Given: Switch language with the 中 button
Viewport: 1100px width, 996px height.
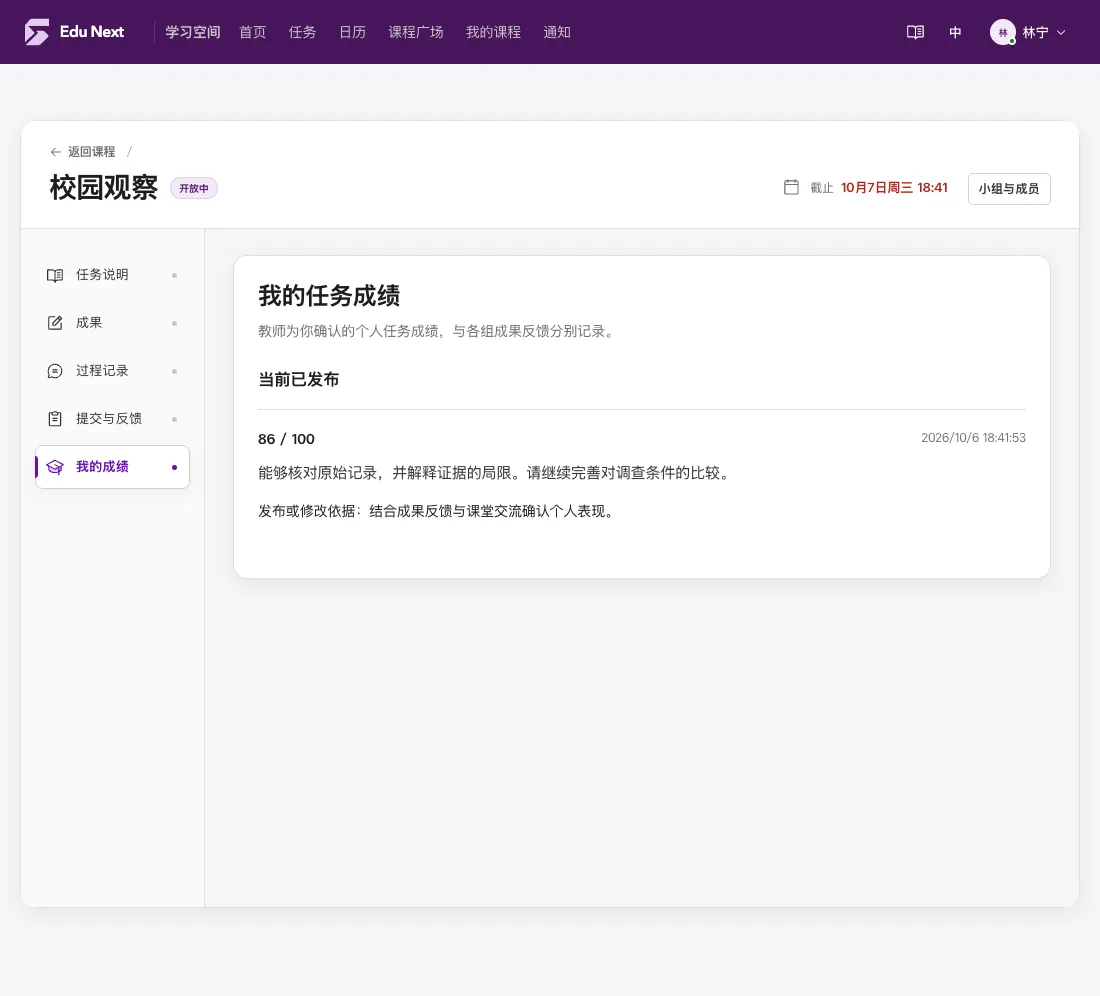Looking at the screenshot, I should tap(955, 32).
